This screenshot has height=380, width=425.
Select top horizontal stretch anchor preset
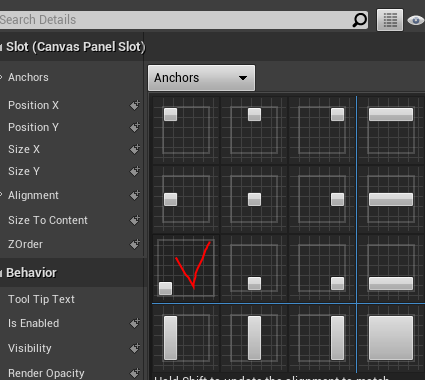pos(391,130)
